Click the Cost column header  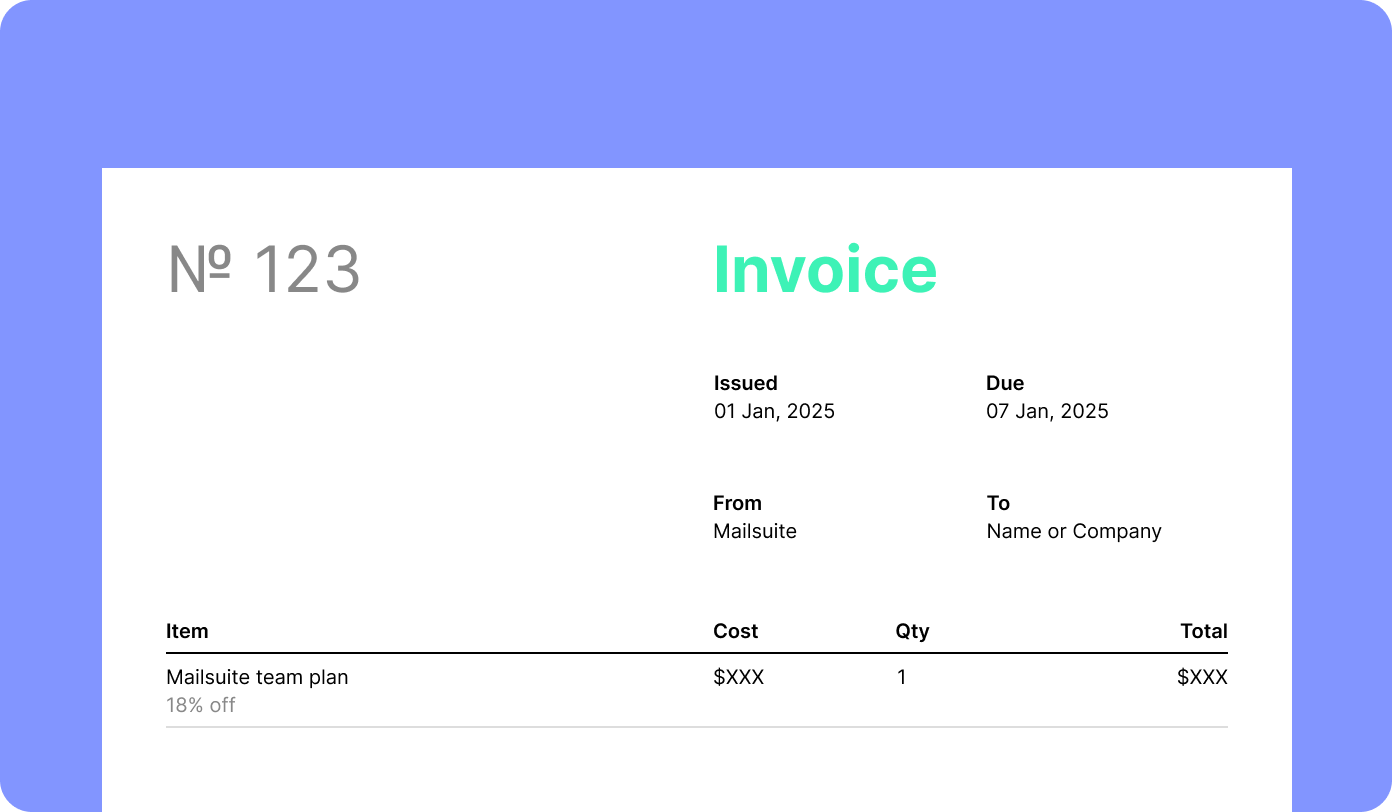click(735, 631)
